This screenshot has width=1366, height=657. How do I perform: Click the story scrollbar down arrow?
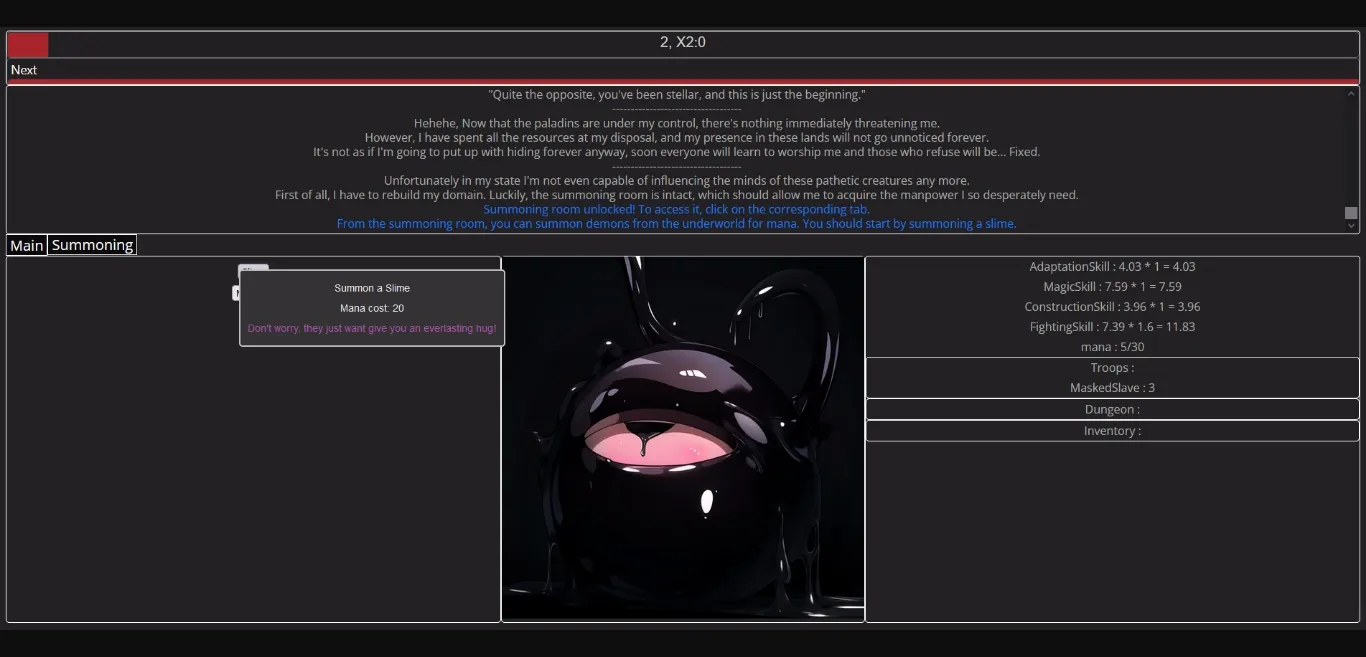click(1352, 224)
